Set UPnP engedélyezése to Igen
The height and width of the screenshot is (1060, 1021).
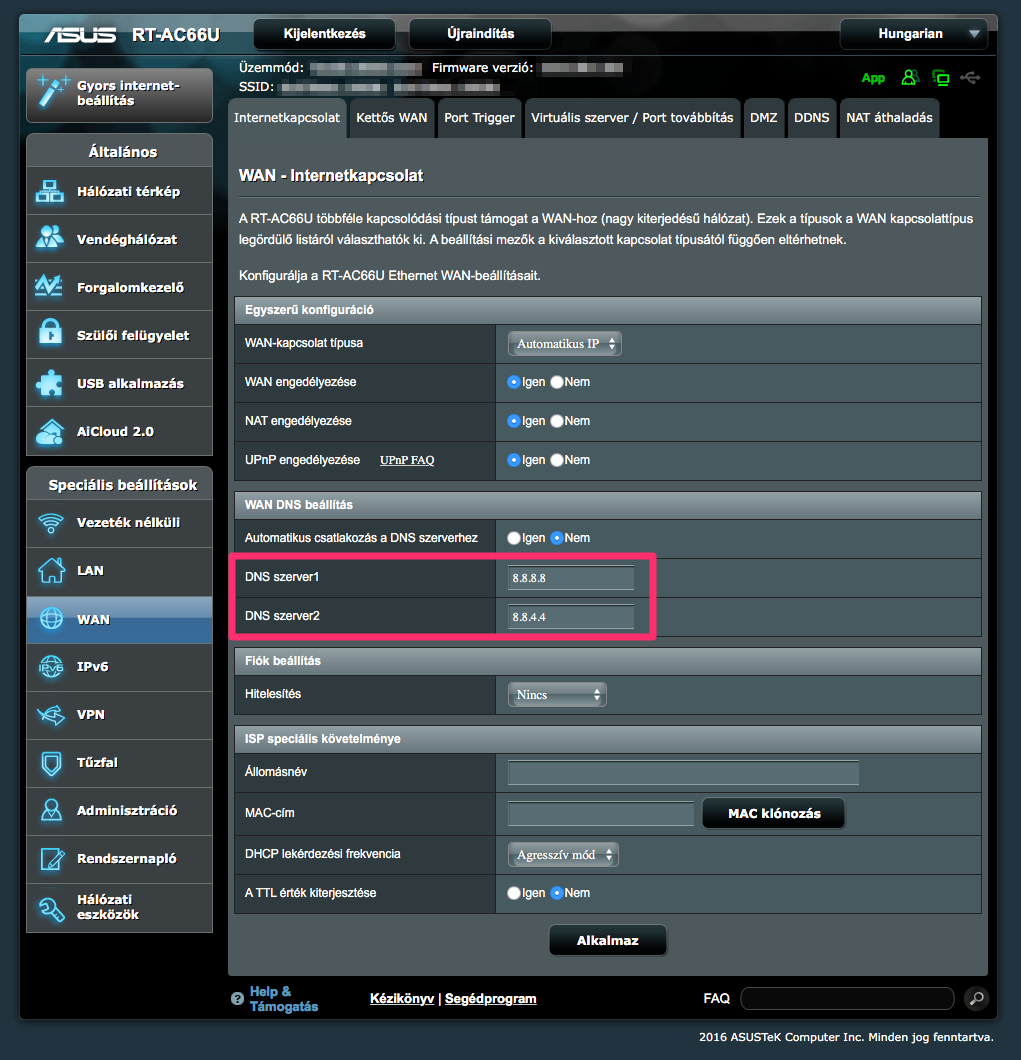click(x=514, y=460)
